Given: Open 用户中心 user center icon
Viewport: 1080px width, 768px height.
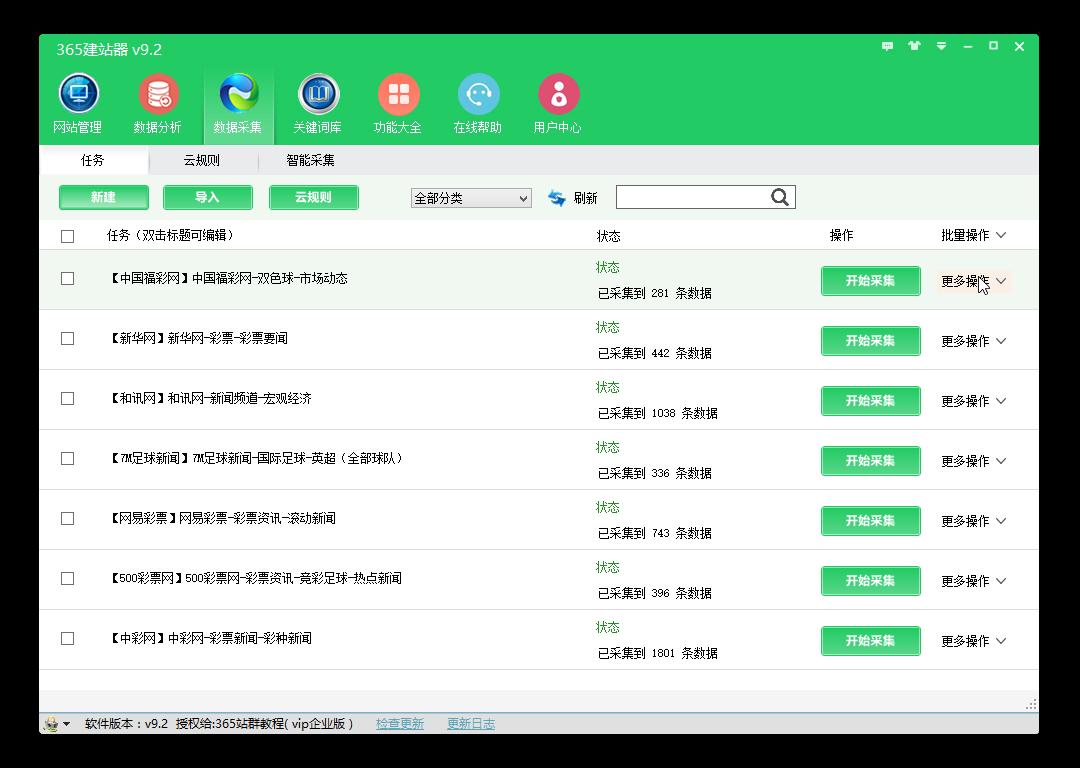Looking at the screenshot, I should (x=558, y=94).
